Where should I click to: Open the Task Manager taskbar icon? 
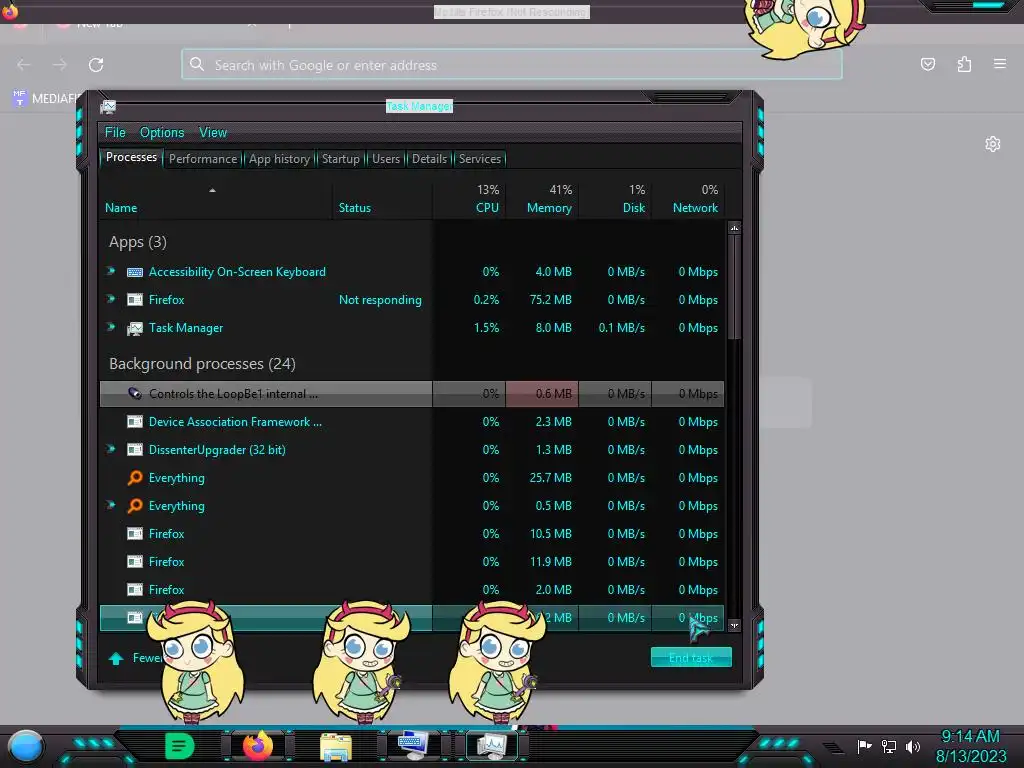coord(492,746)
